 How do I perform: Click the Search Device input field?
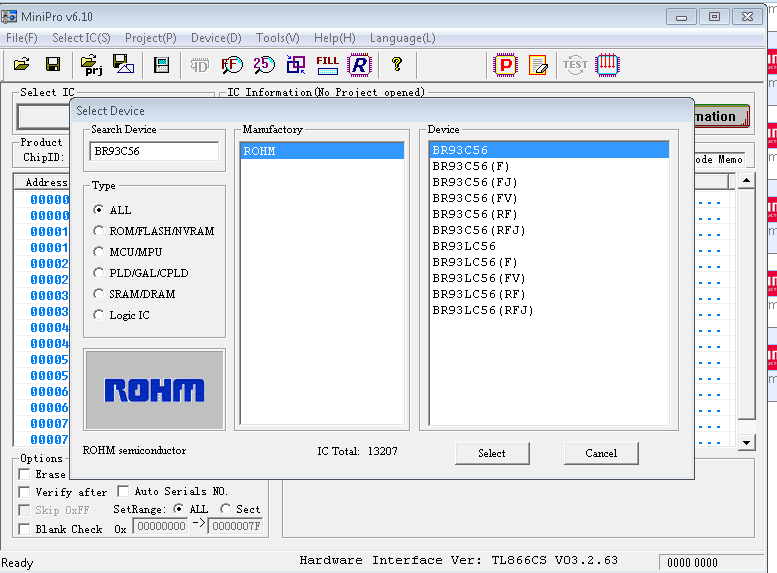coord(154,151)
